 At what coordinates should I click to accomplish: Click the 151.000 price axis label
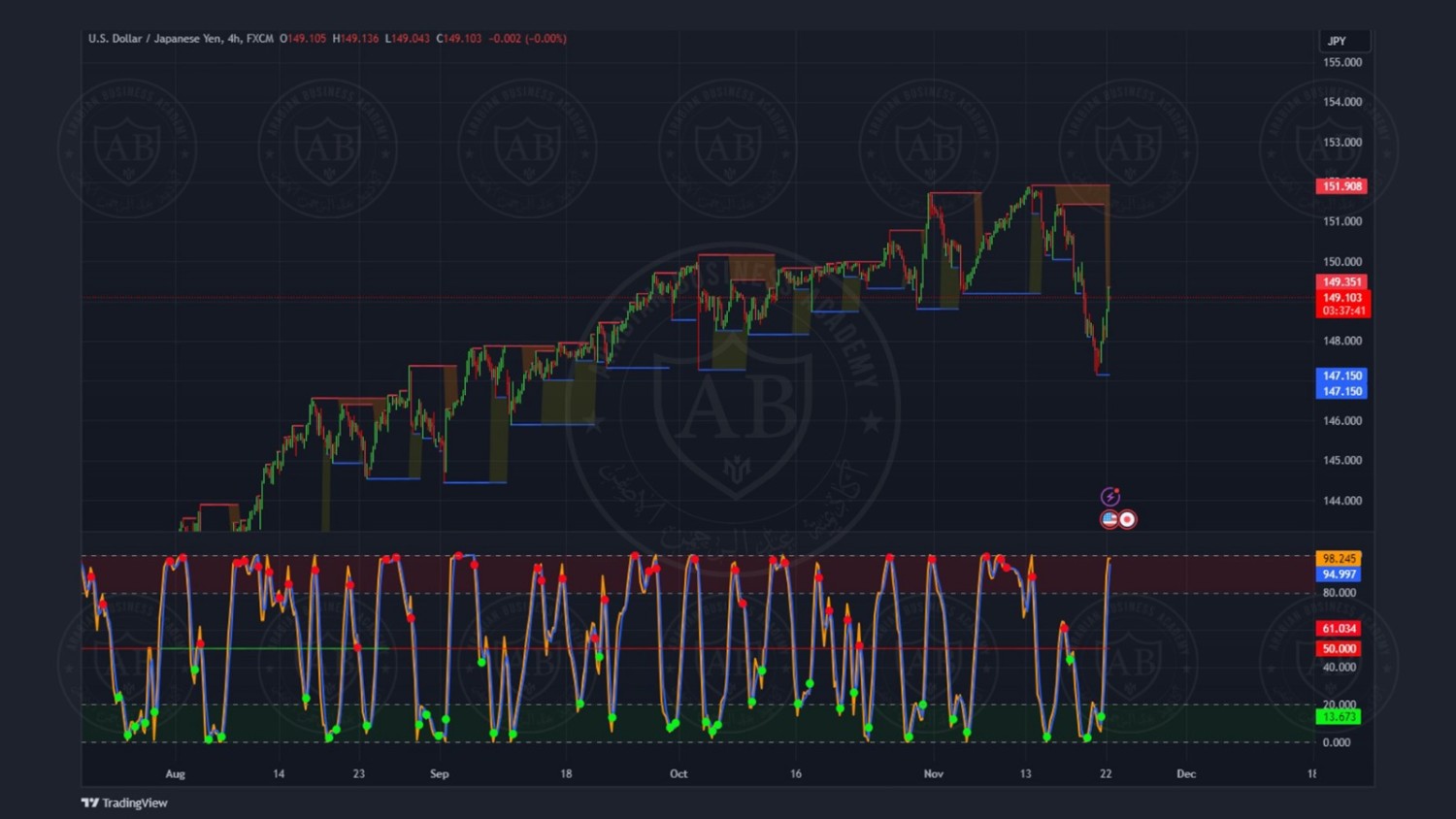click(x=1342, y=221)
